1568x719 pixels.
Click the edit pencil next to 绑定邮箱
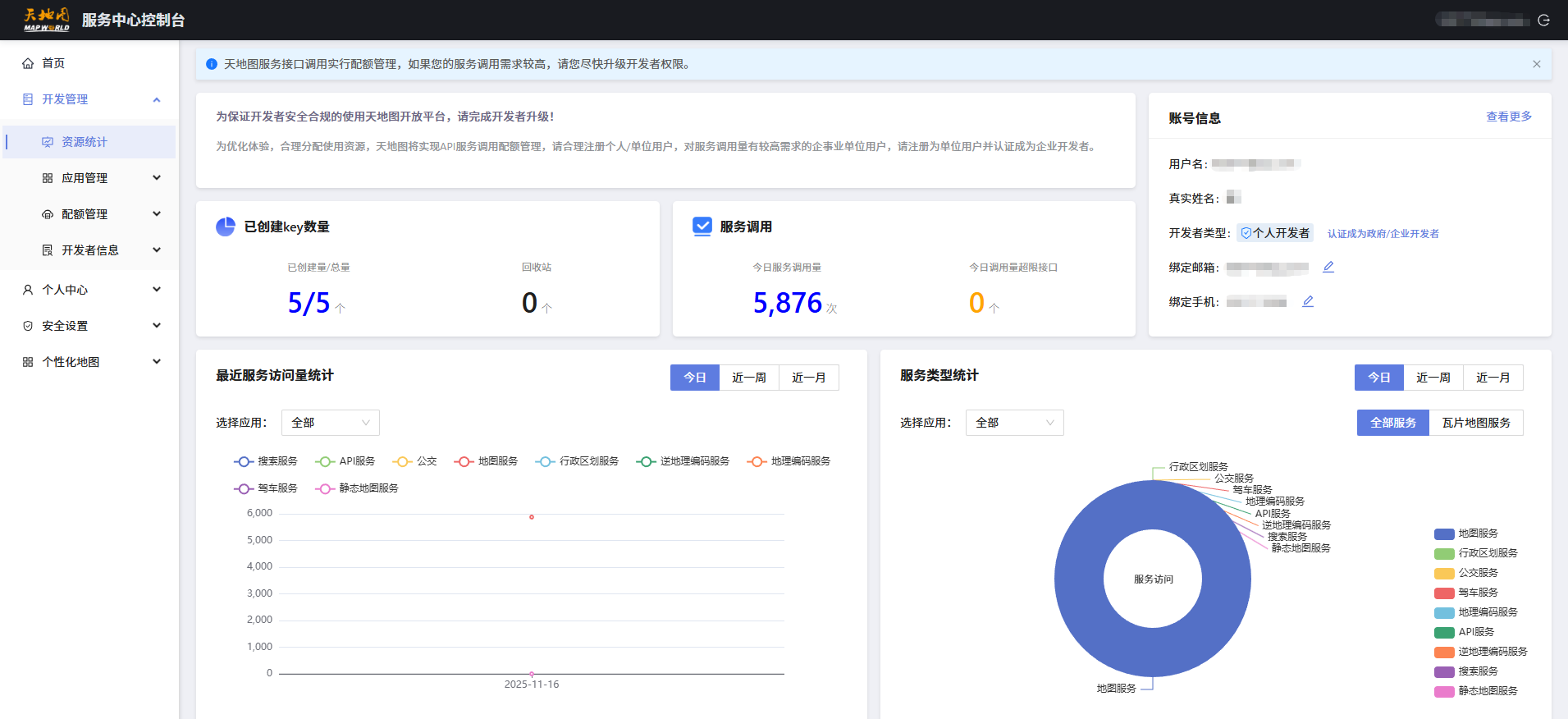click(x=1328, y=267)
